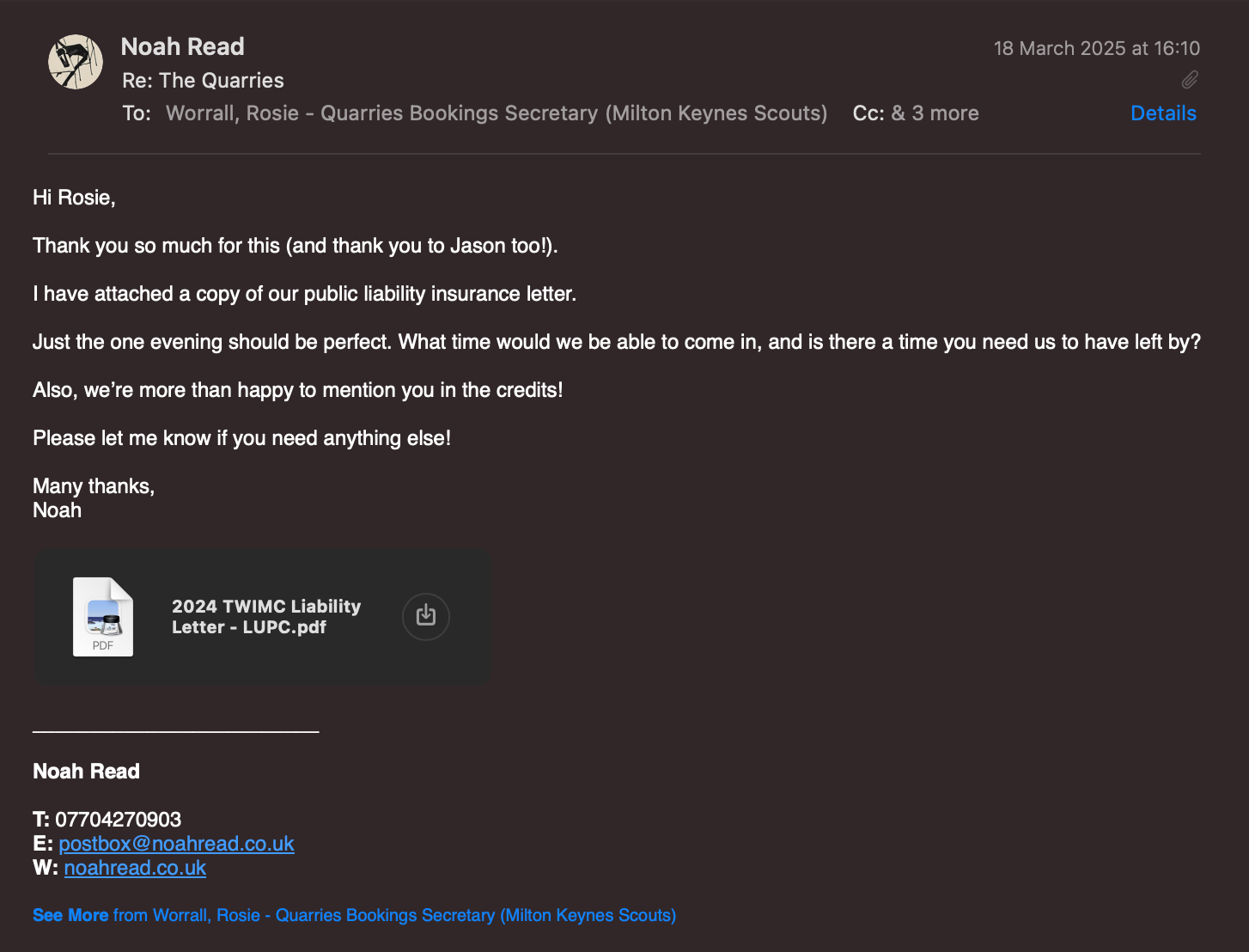Select the Rosie Worrall recipient in To field
The width and height of the screenshot is (1249, 952).
coord(497,113)
